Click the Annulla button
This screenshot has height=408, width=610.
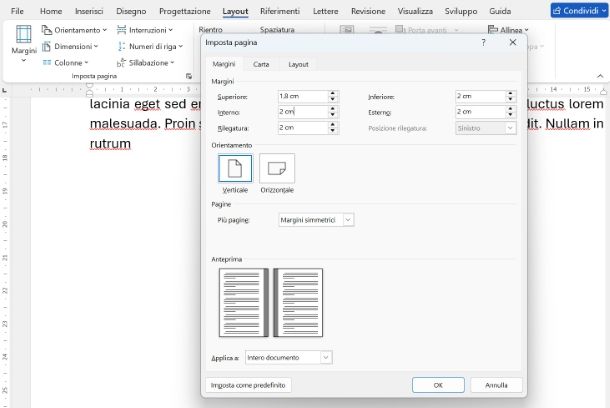pos(496,385)
